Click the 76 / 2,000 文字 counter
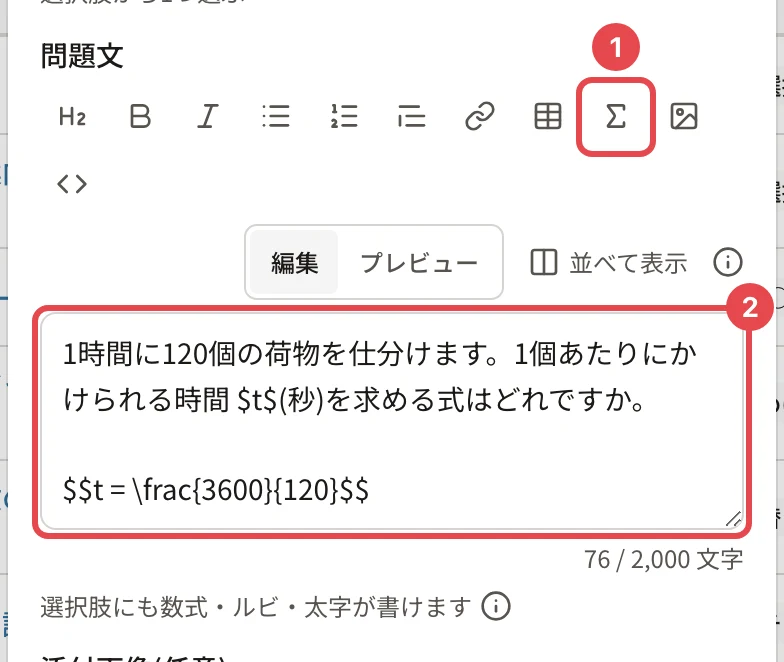784x662 pixels. click(x=664, y=559)
